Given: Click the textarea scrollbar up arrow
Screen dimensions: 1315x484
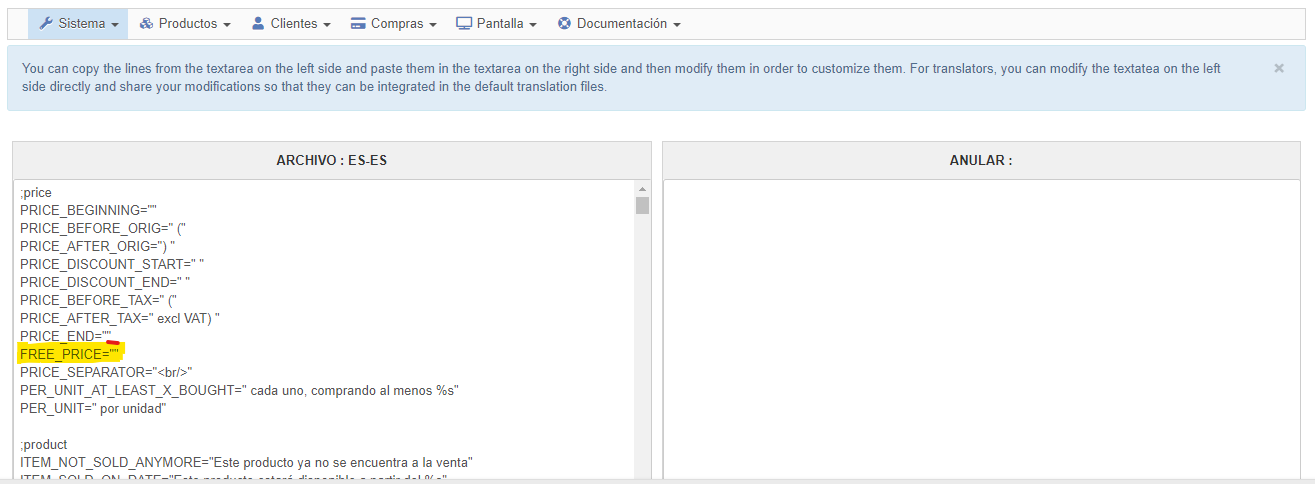Looking at the screenshot, I should [642, 189].
